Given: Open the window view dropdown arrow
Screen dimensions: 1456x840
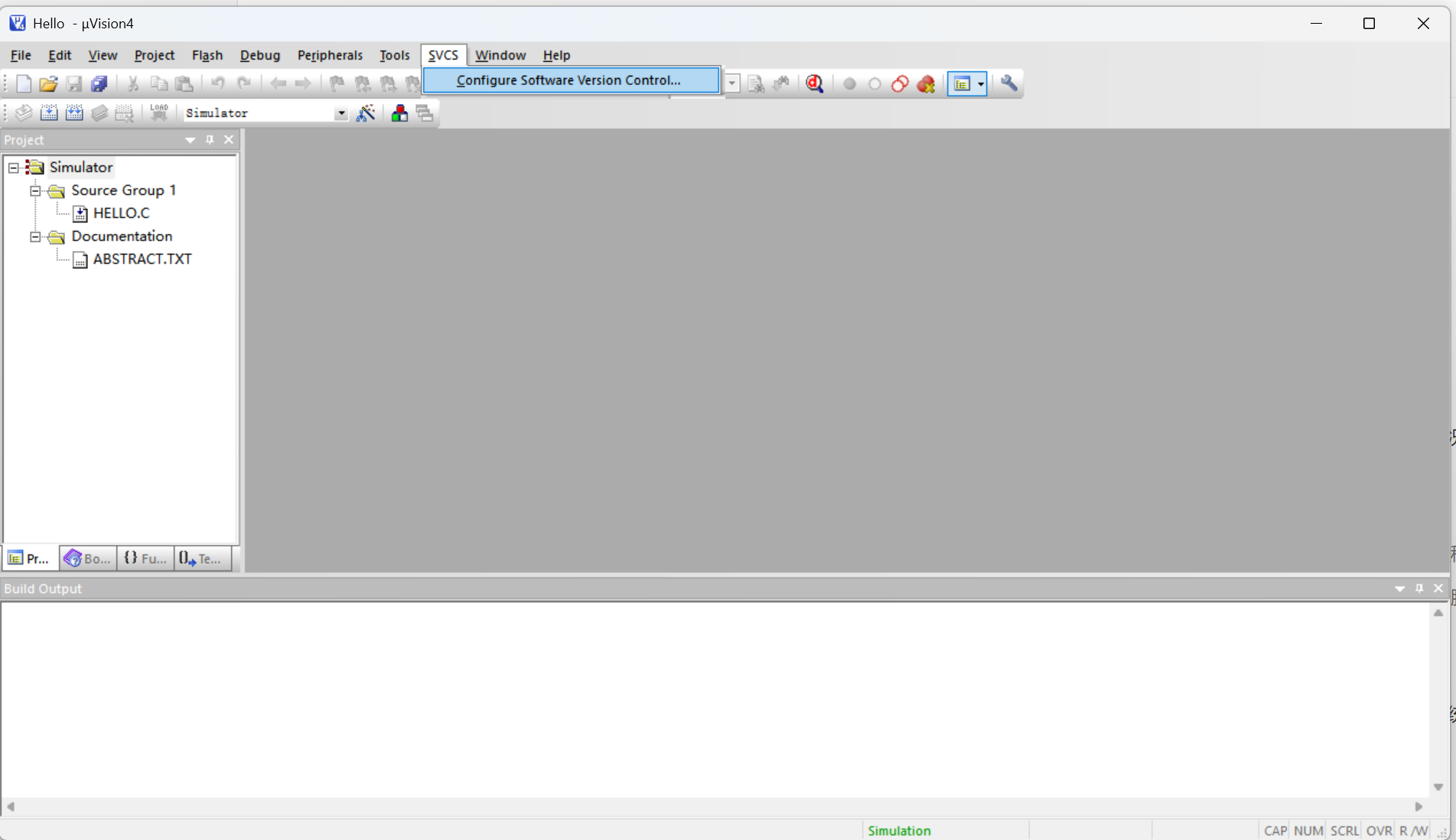Looking at the screenshot, I should (981, 84).
